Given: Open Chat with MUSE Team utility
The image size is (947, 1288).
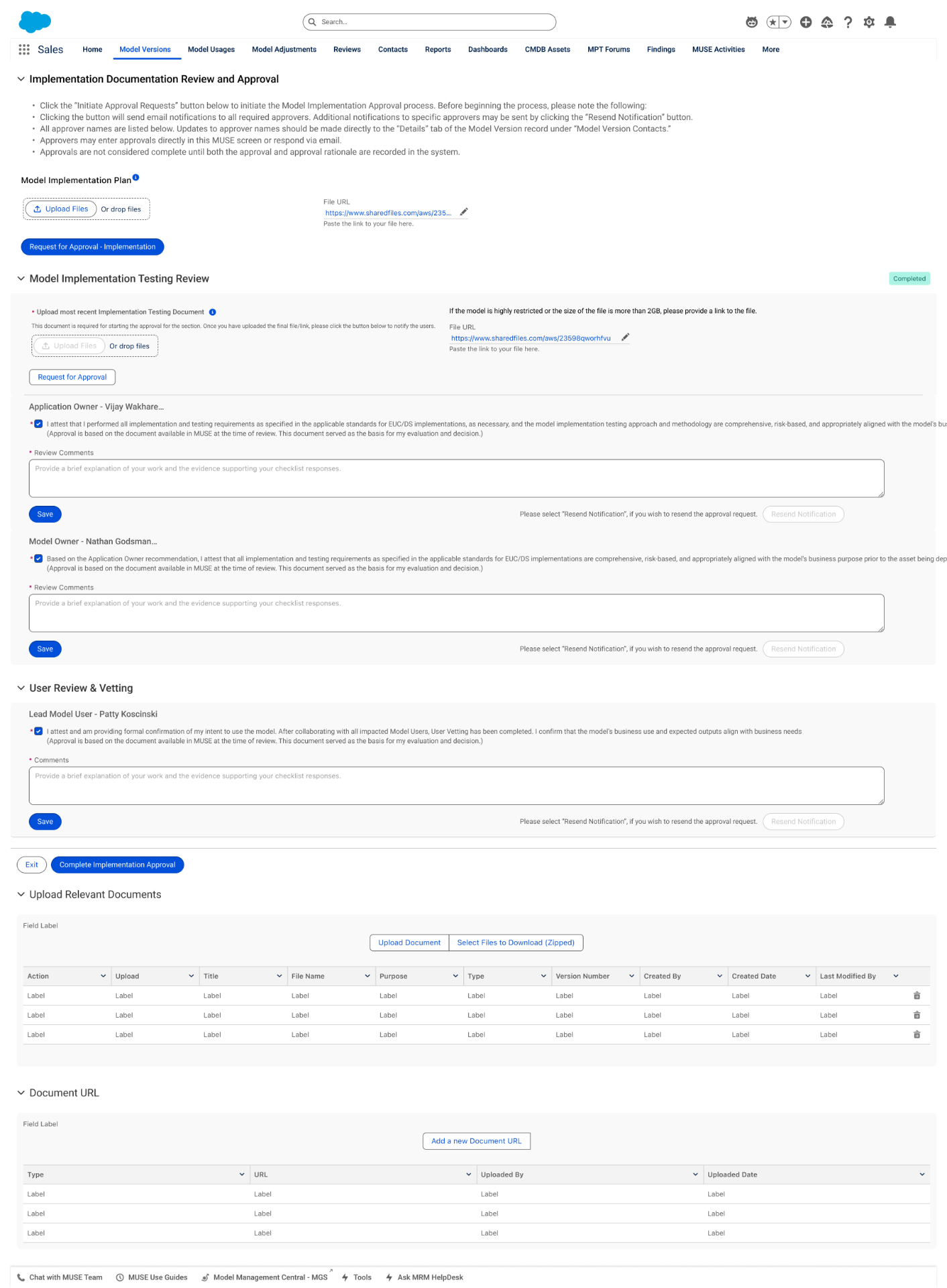Looking at the screenshot, I should click(60, 1278).
